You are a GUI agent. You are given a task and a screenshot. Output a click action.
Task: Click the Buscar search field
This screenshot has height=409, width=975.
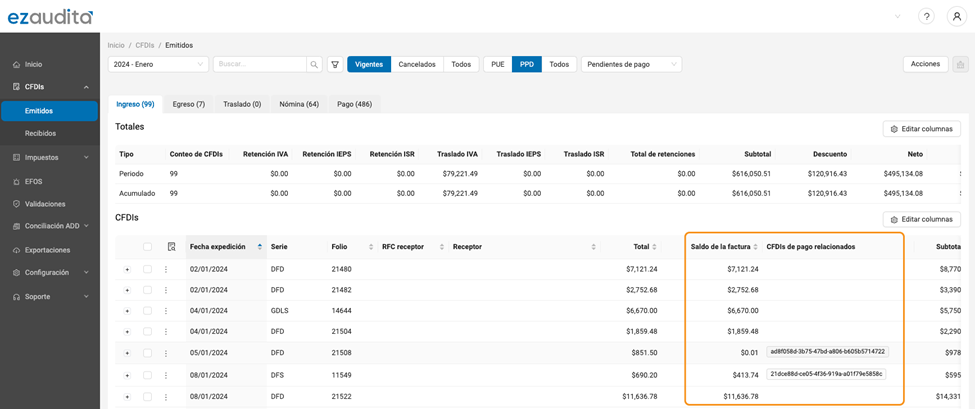[x=259, y=65]
